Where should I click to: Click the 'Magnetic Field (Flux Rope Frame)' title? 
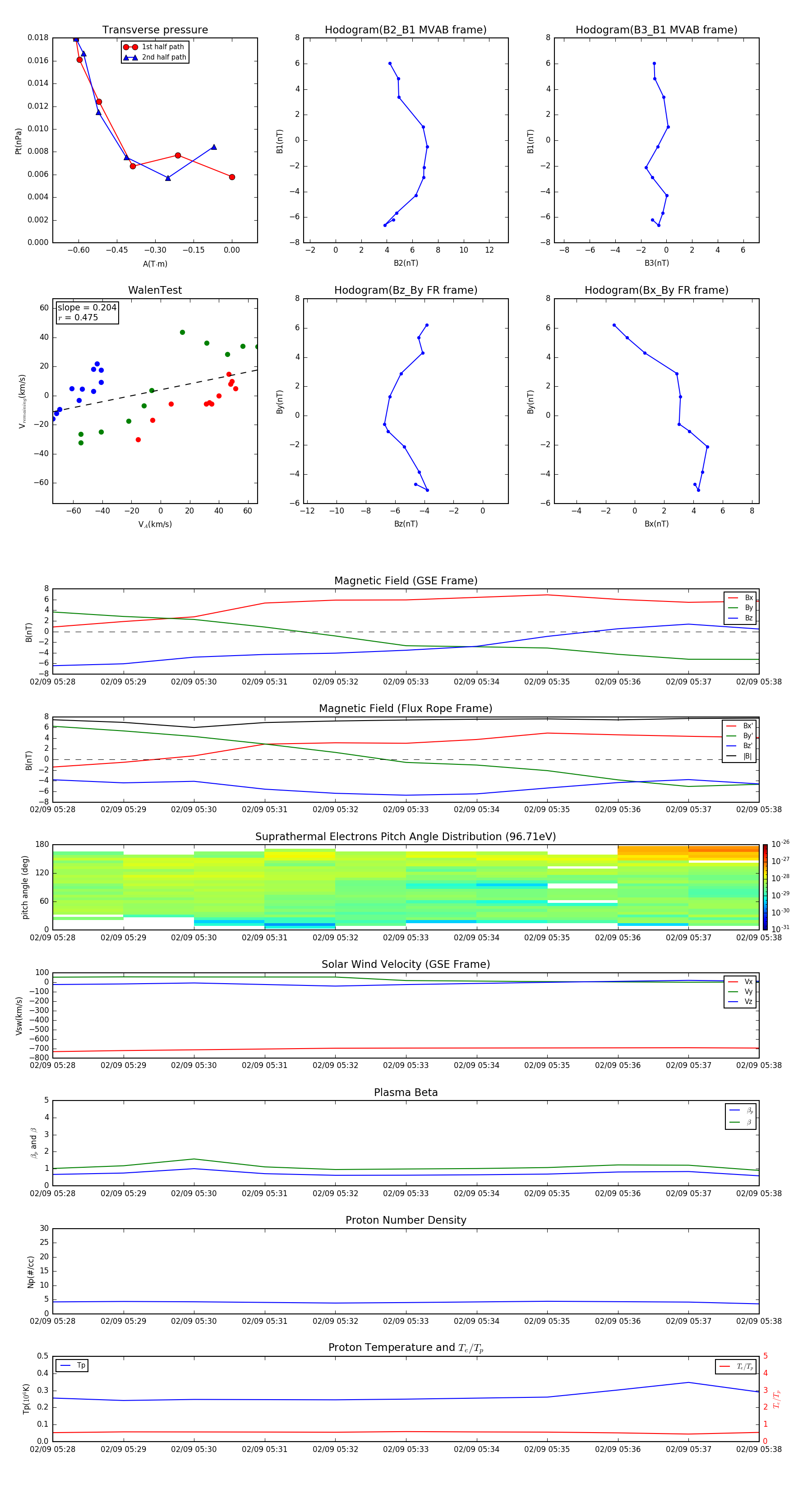pos(406,708)
